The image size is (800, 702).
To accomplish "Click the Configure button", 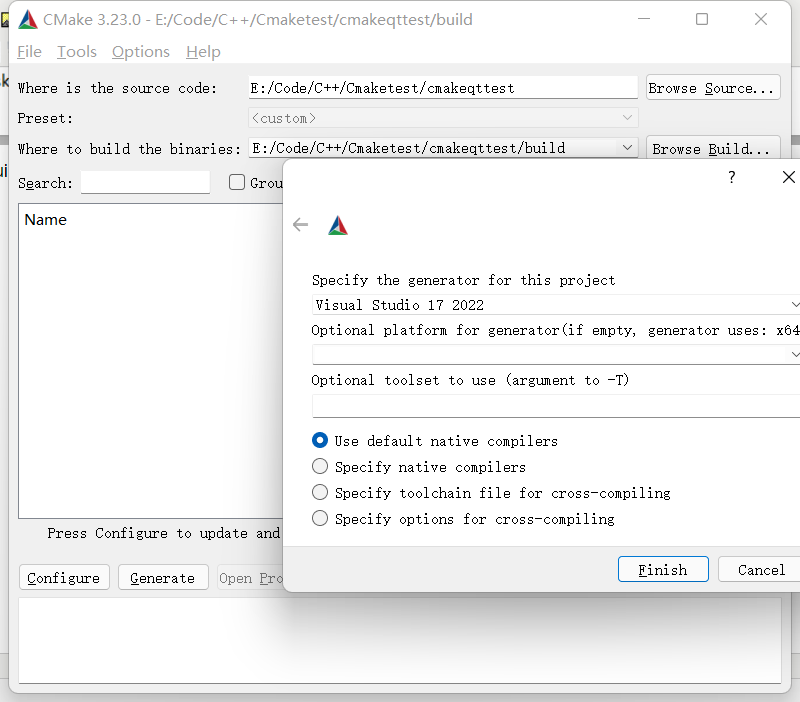I will pyautogui.click(x=64, y=578).
